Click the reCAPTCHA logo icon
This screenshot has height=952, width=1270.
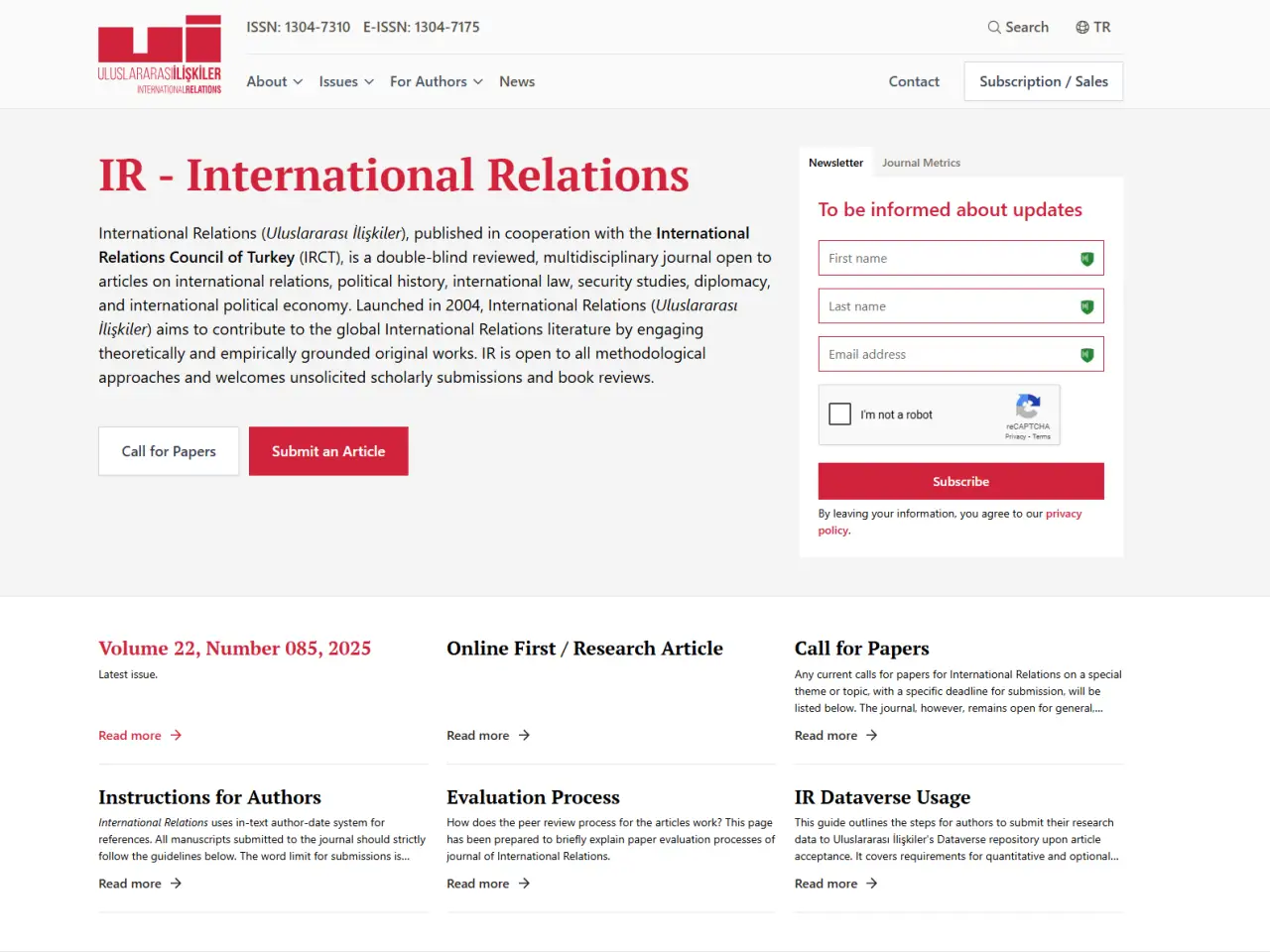coord(1028,406)
